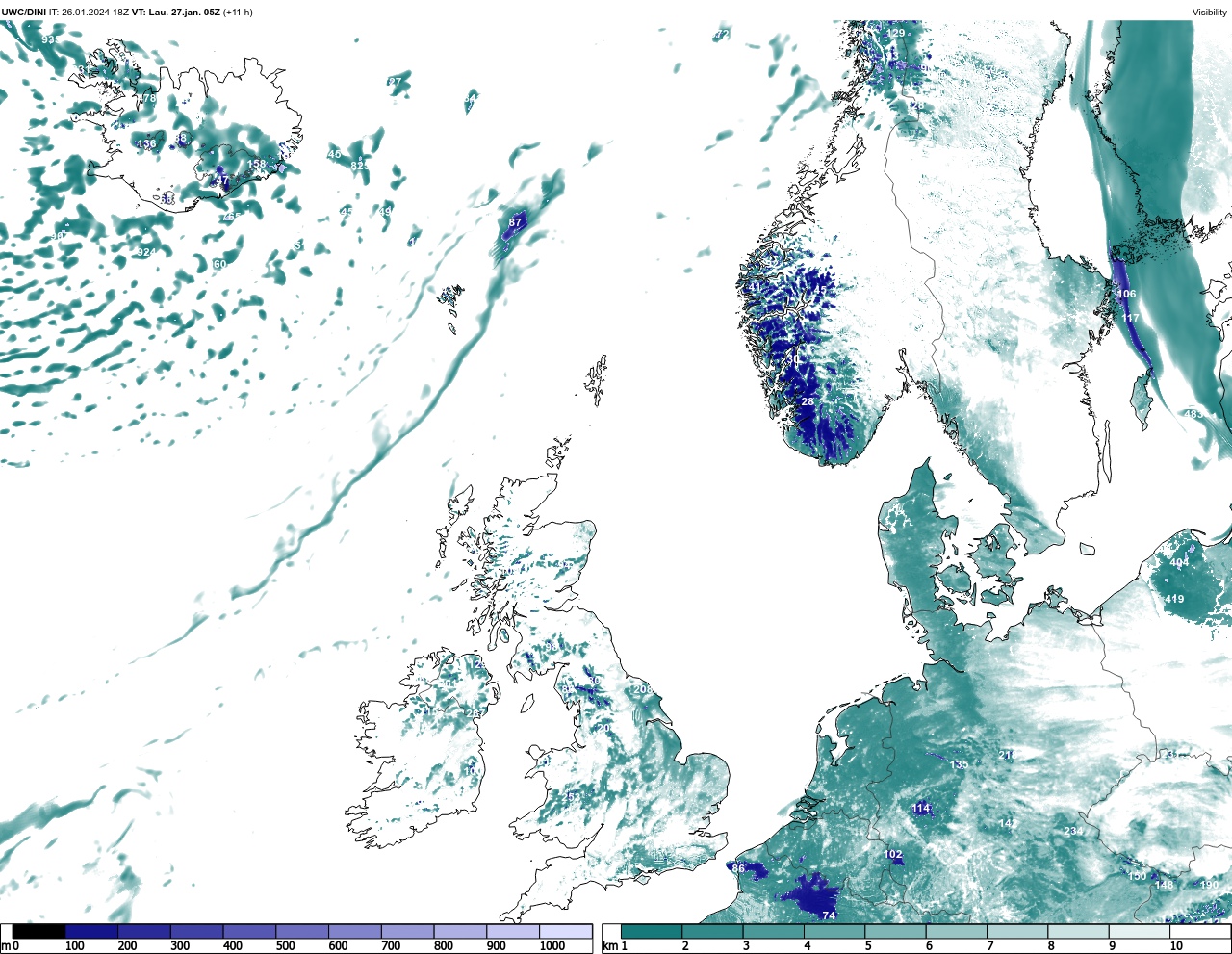Pick the dark navy 100–200 m swatch
1232x954 pixels.
tap(91, 932)
